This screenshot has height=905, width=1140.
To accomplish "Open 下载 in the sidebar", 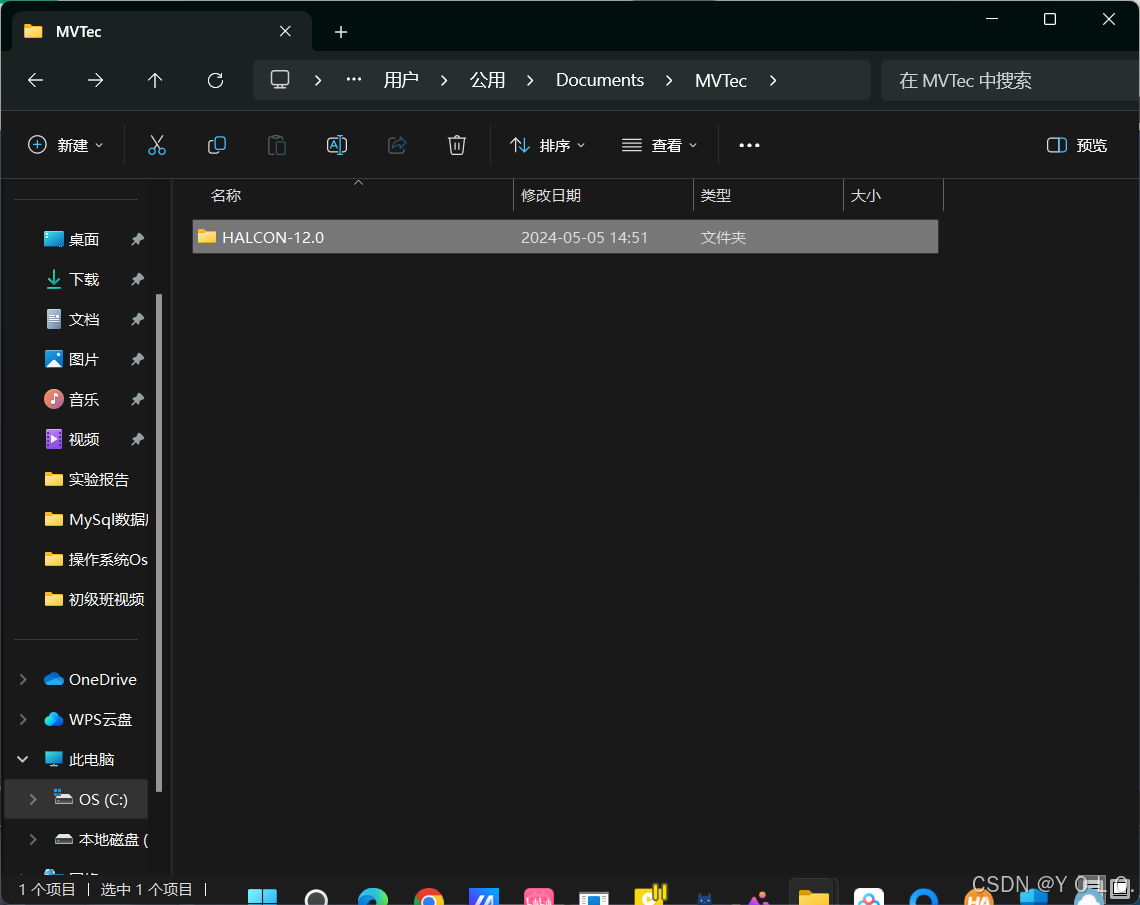I will (83, 279).
